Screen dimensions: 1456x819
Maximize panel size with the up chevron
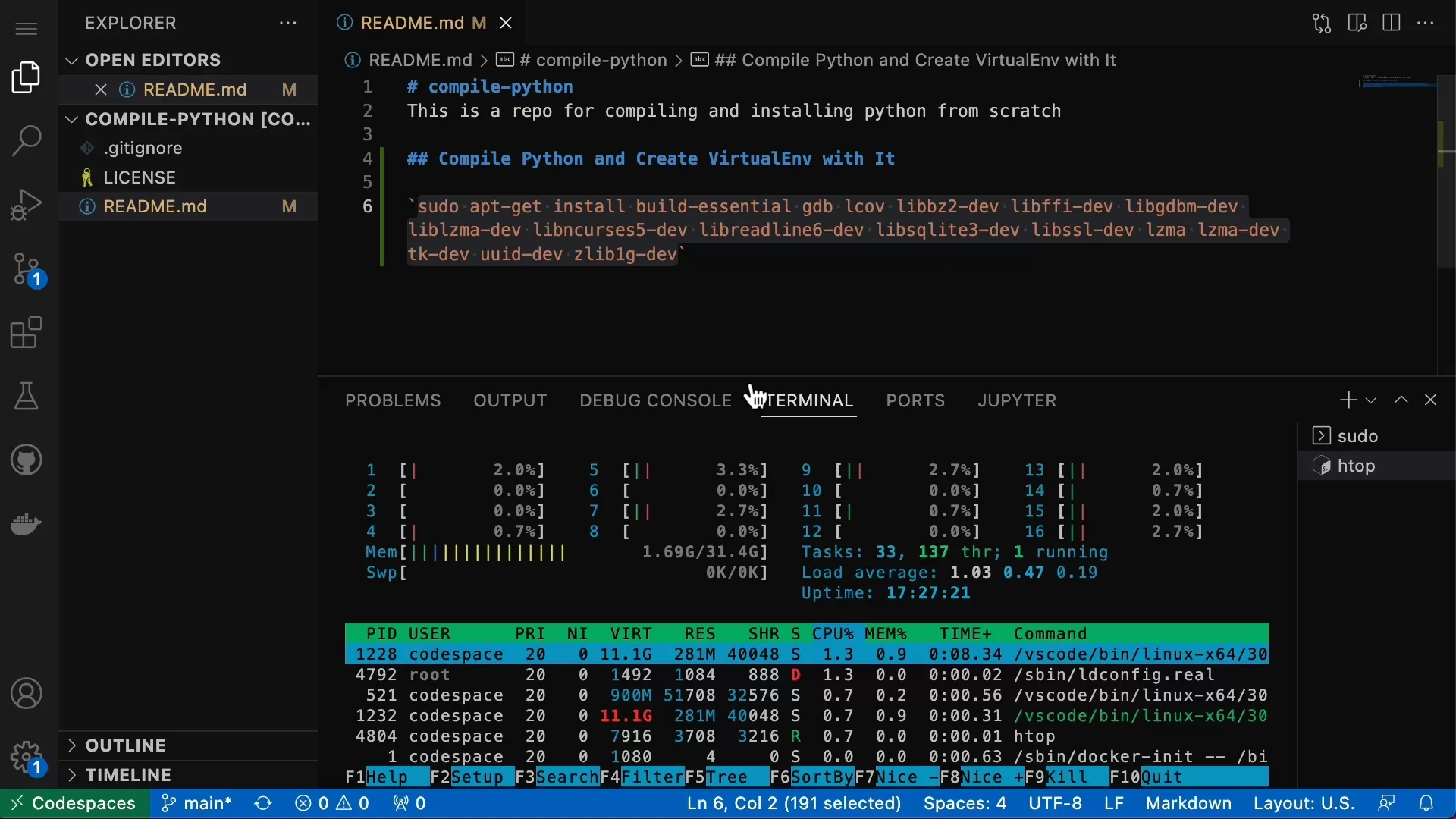click(1401, 400)
